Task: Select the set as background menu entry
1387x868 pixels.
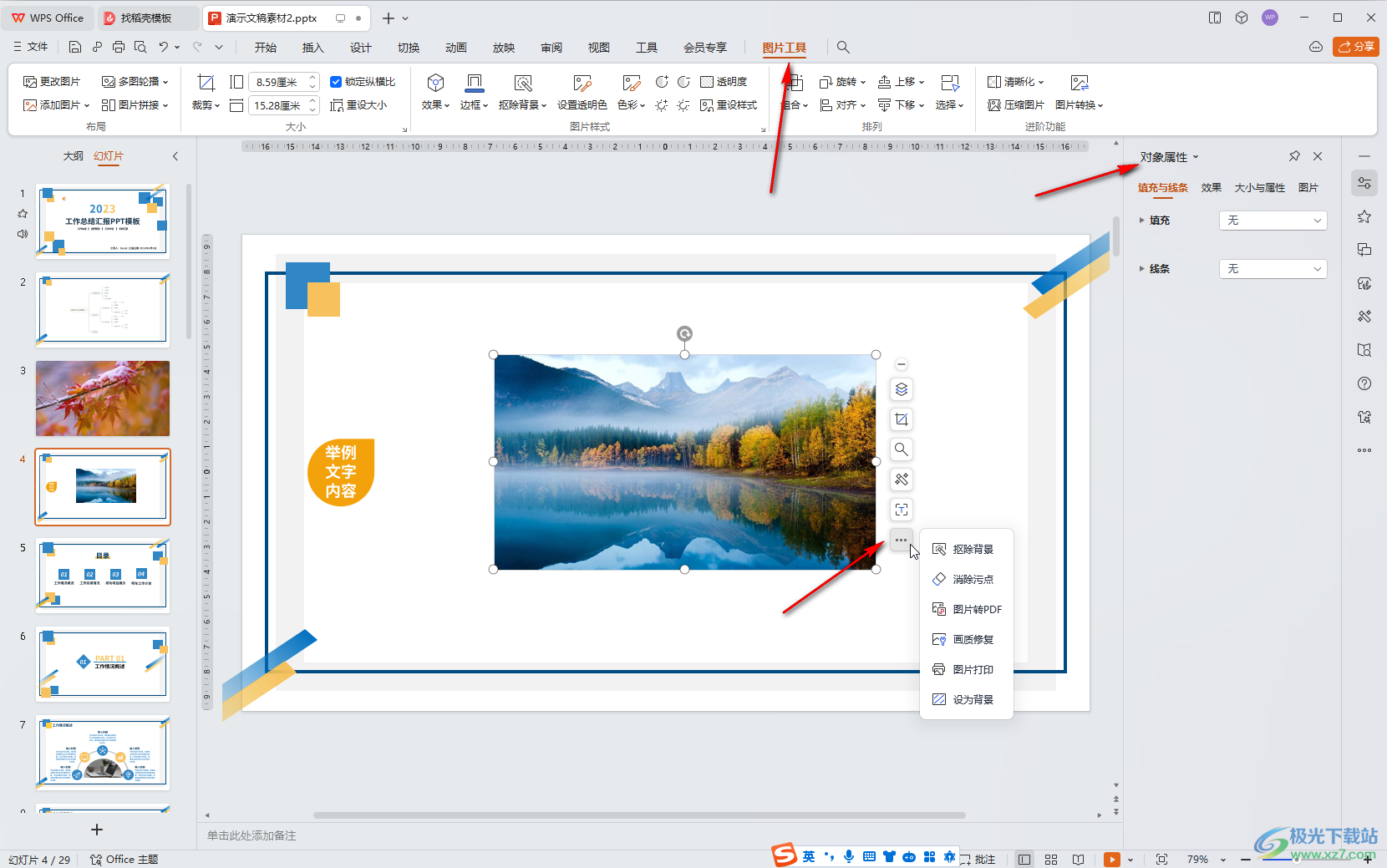Action: (x=966, y=699)
